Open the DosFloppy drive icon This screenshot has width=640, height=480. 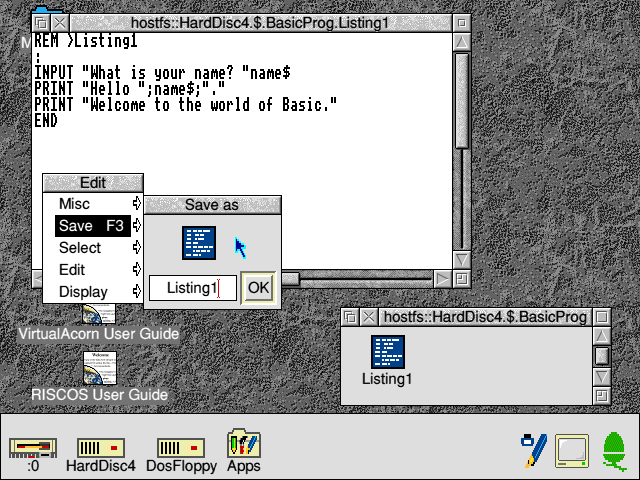click(181, 448)
